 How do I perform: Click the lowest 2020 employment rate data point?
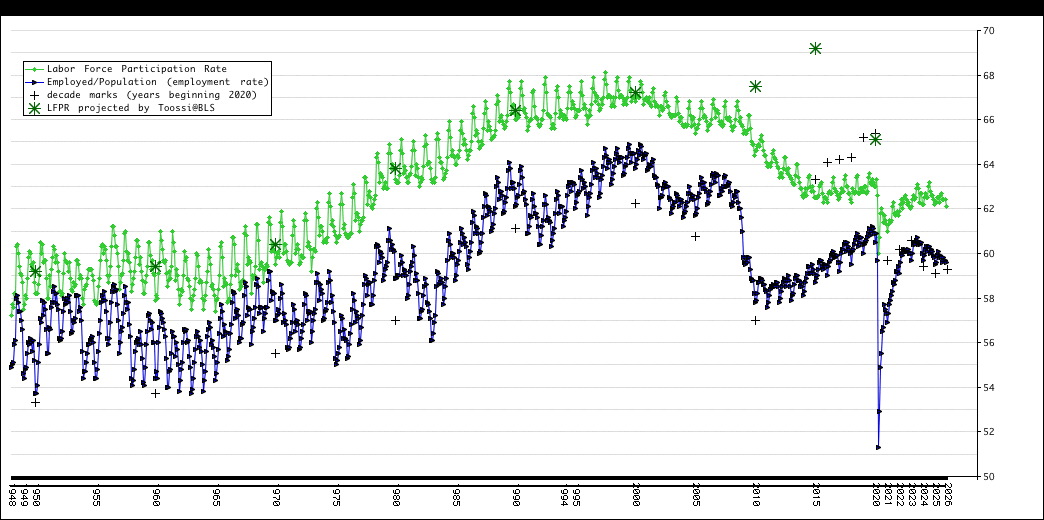[x=878, y=447]
